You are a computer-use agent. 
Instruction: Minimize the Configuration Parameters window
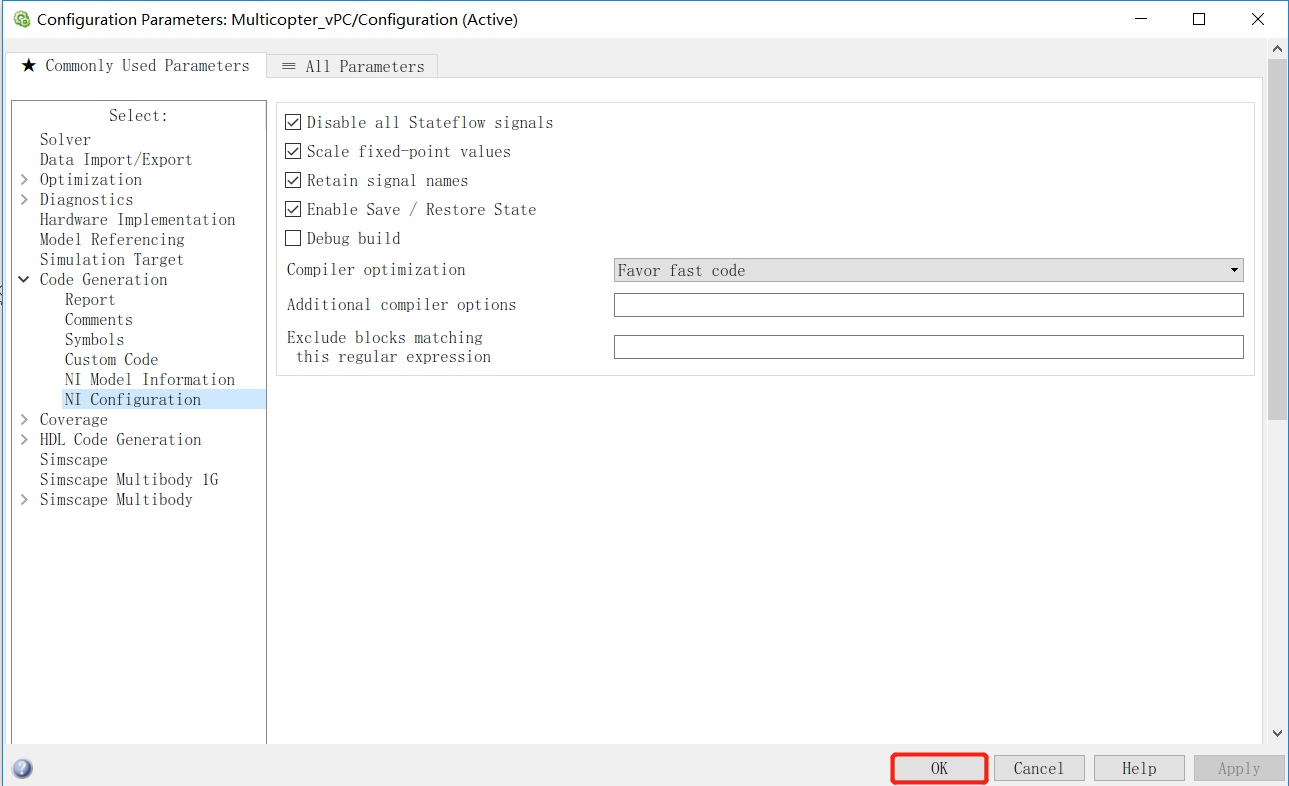[1141, 19]
